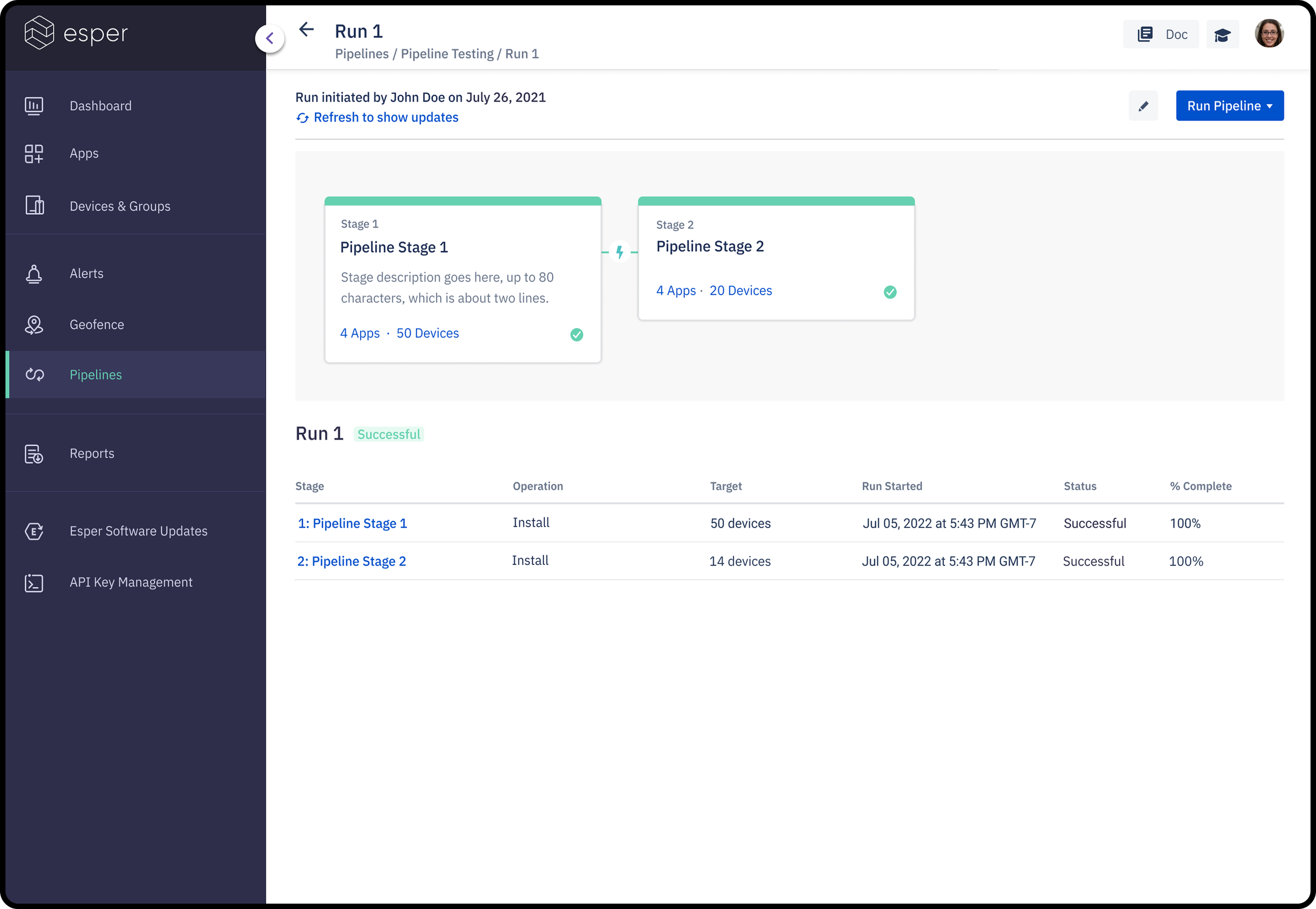This screenshot has height=909, width=1316.
Task: Click Pipeline Testing in the breadcrumb
Action: tap(447, 54)
